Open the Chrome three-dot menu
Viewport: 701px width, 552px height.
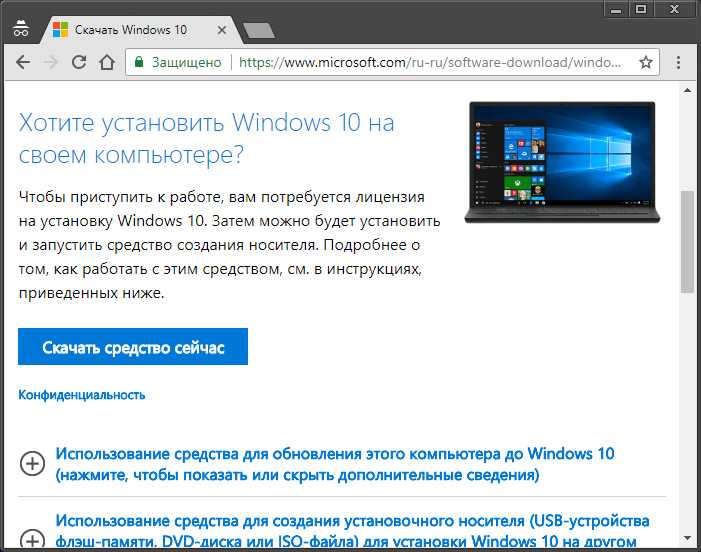coord(678,62)
